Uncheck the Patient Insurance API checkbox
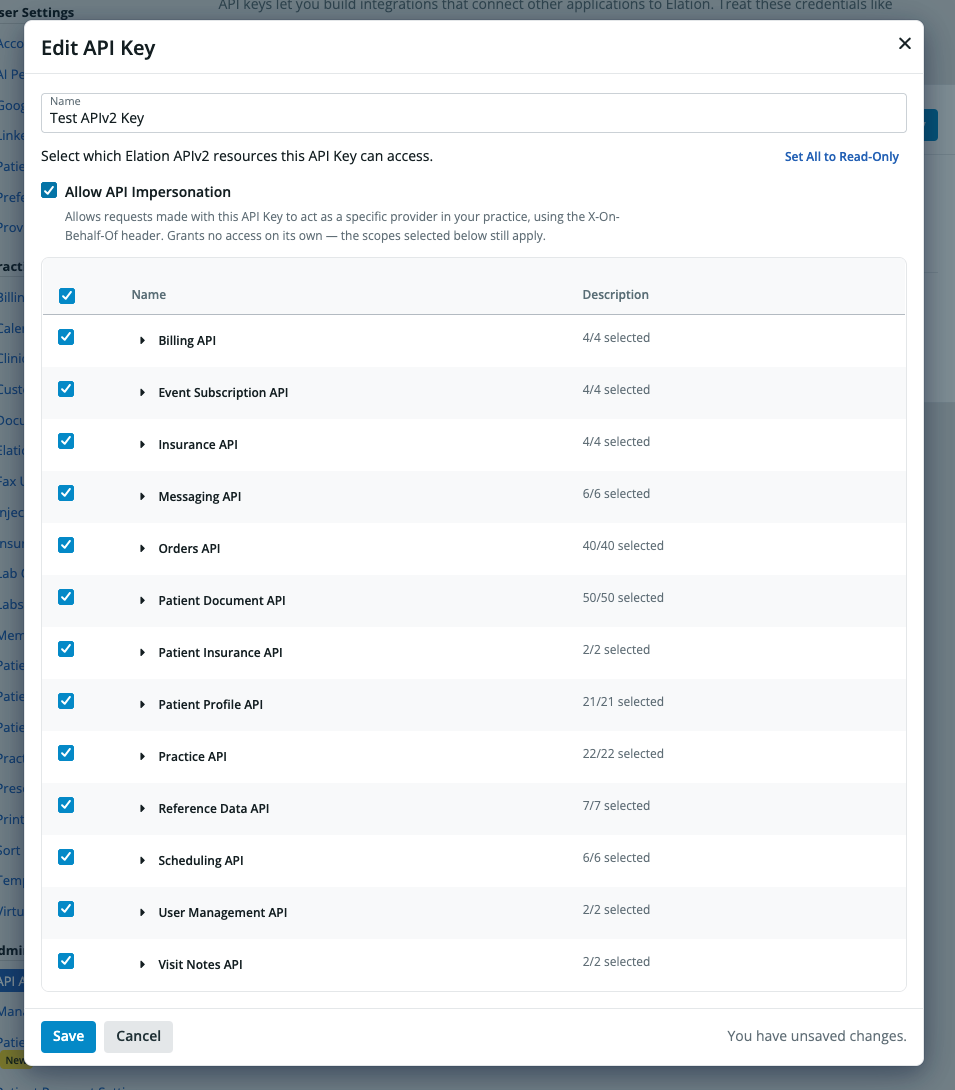The image size is (955, 1090). pos(66,649)
